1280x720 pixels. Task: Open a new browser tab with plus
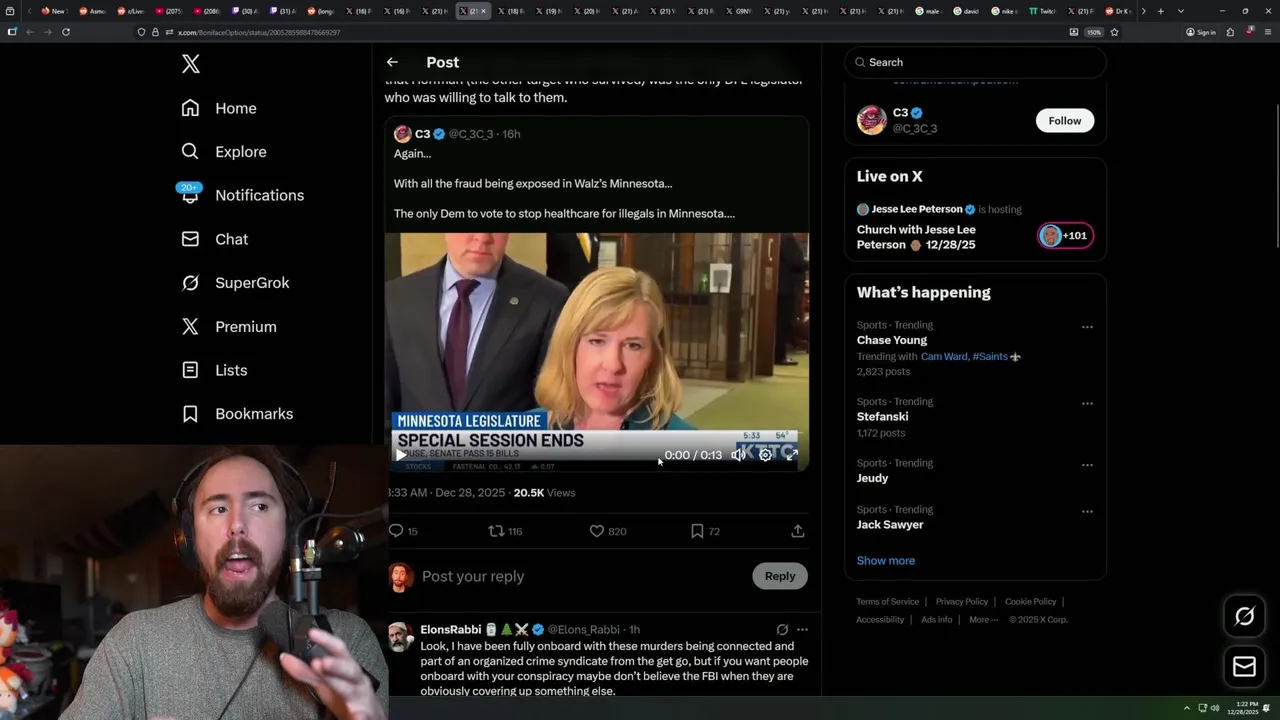(x=1160, y=11)
